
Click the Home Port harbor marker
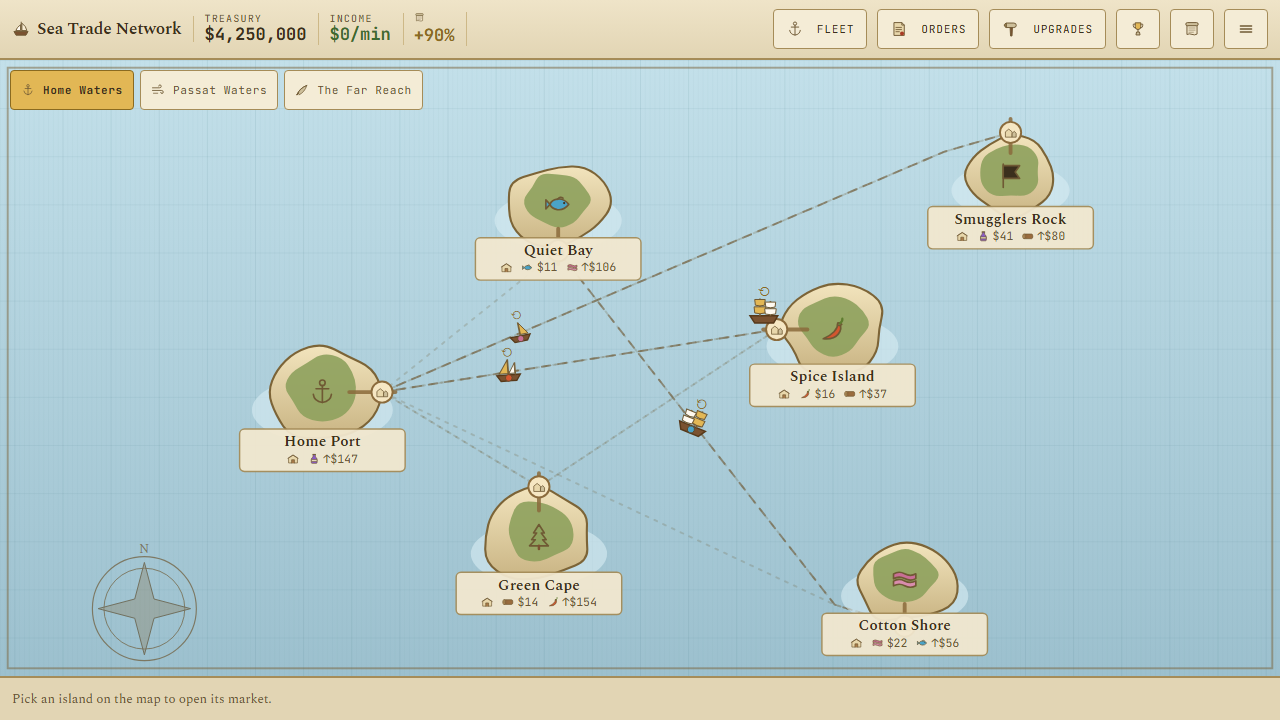(x=382, y=392)
